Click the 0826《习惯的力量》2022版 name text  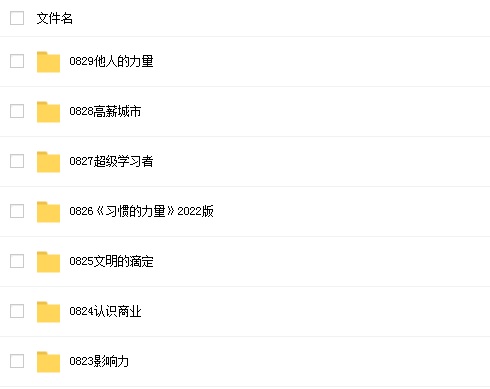141,211
